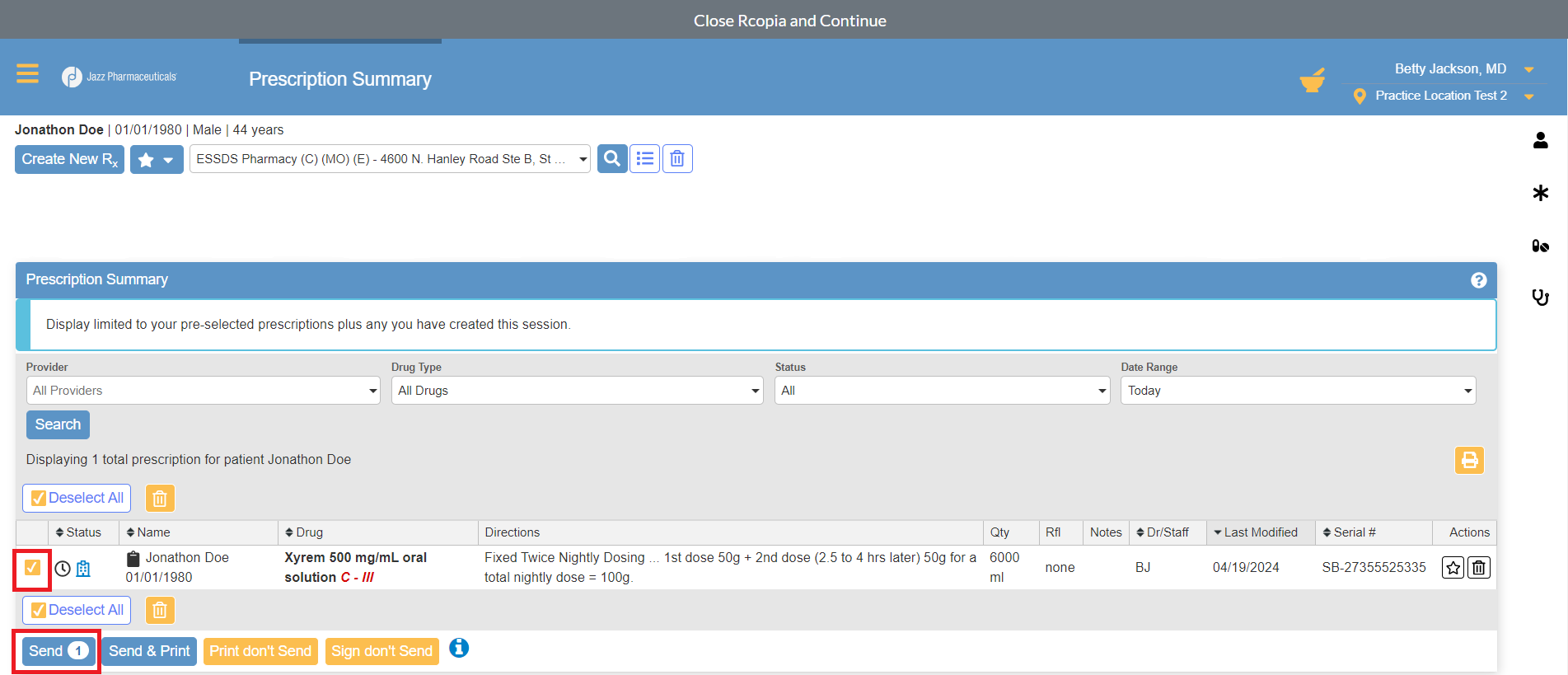The width and height of the screenshot is (1568, 675).
Task: Open the Status filter dropdown
Action: (x=942, y=391)
